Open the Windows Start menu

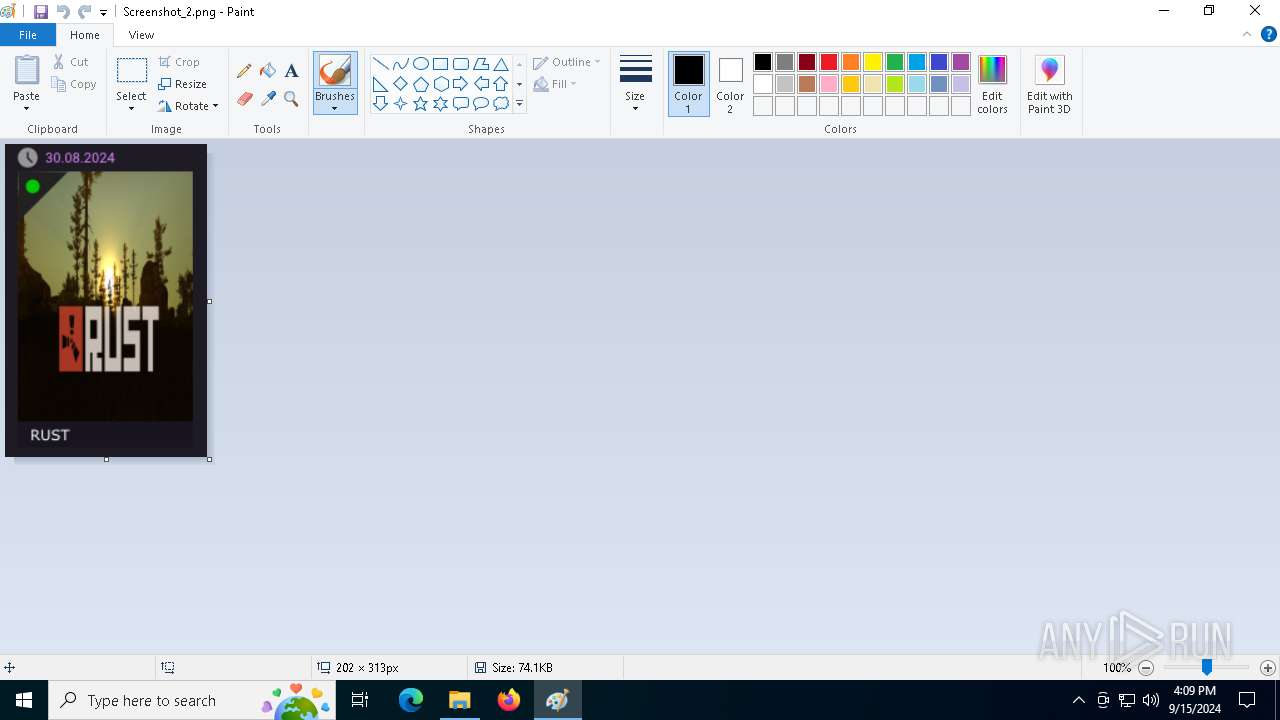point(24,700)
